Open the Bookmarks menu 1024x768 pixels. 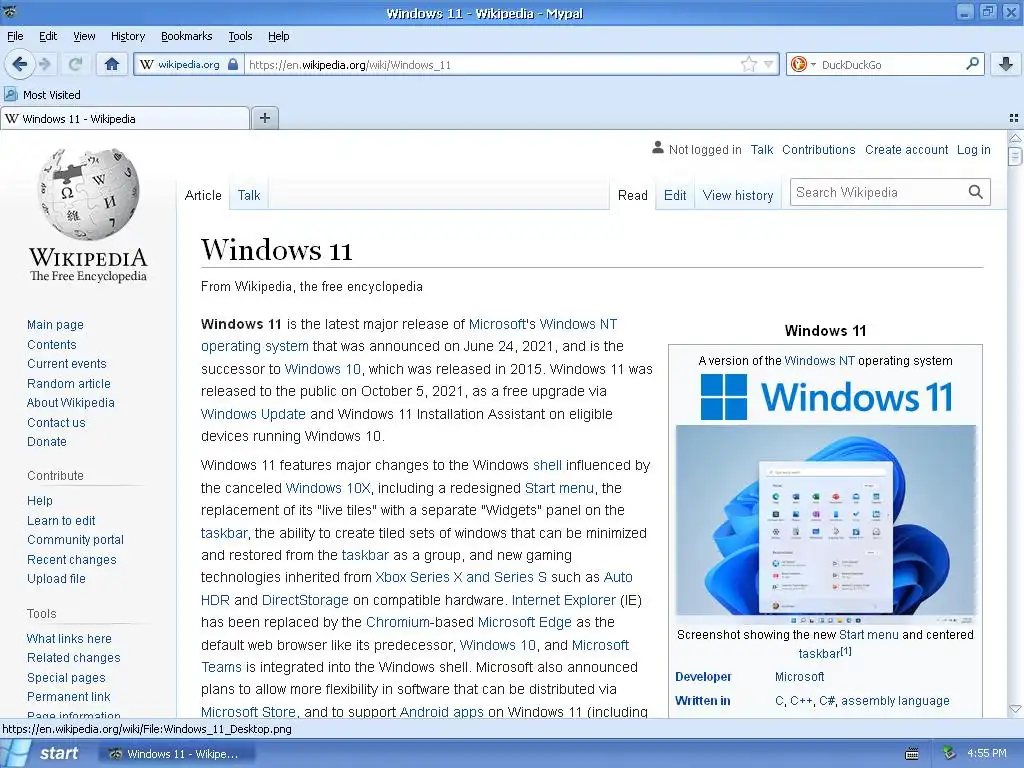click(x=186, y=36)
